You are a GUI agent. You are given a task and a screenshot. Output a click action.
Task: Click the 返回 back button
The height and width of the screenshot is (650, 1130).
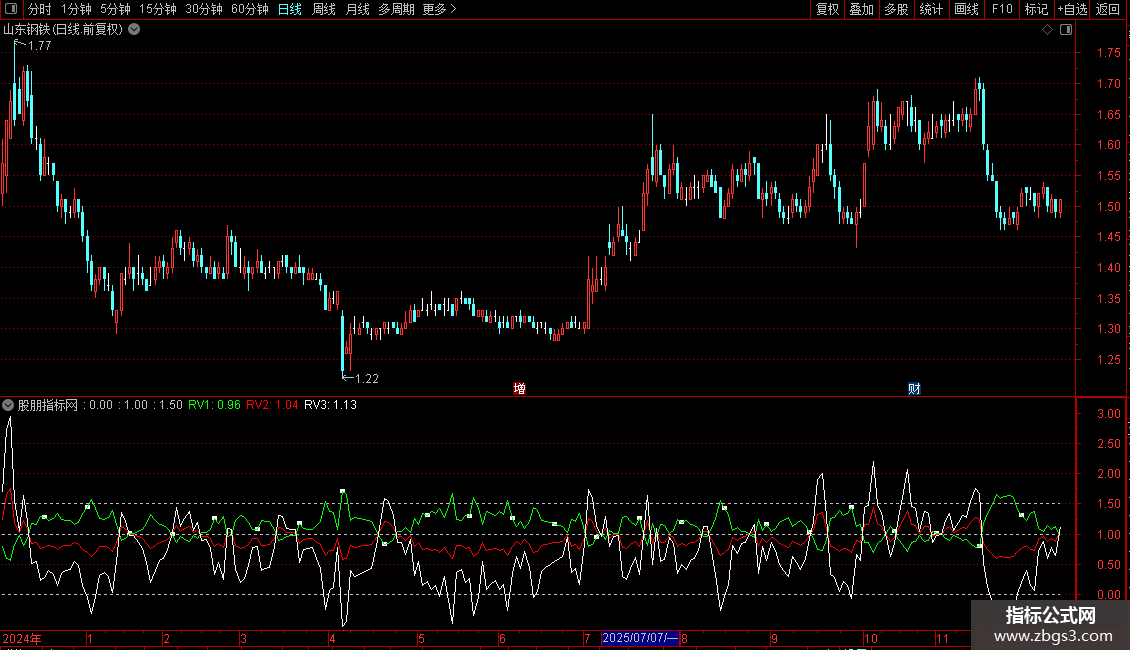click(x=1108, y=9)
